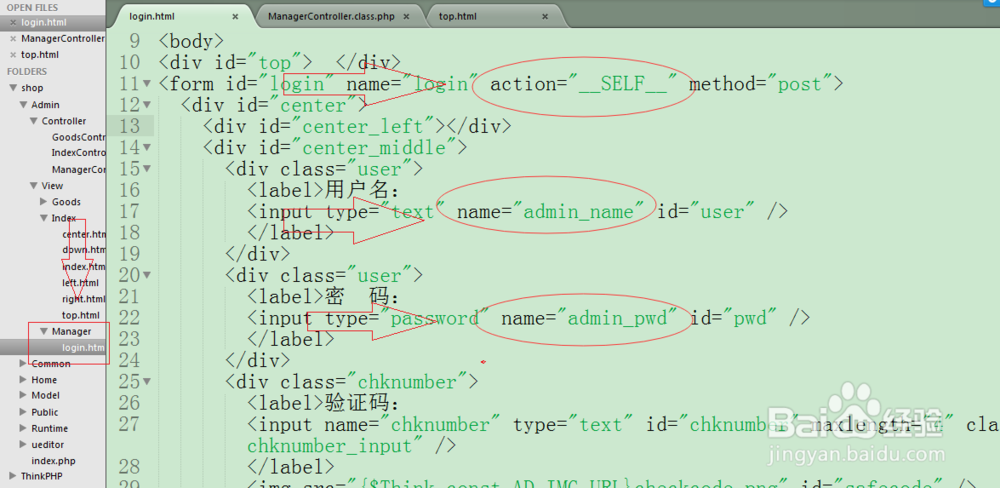The width and height of the screenshot is (1000, 488).
Task: Expand the ThinkPHP folder
Action: point(13,476)
